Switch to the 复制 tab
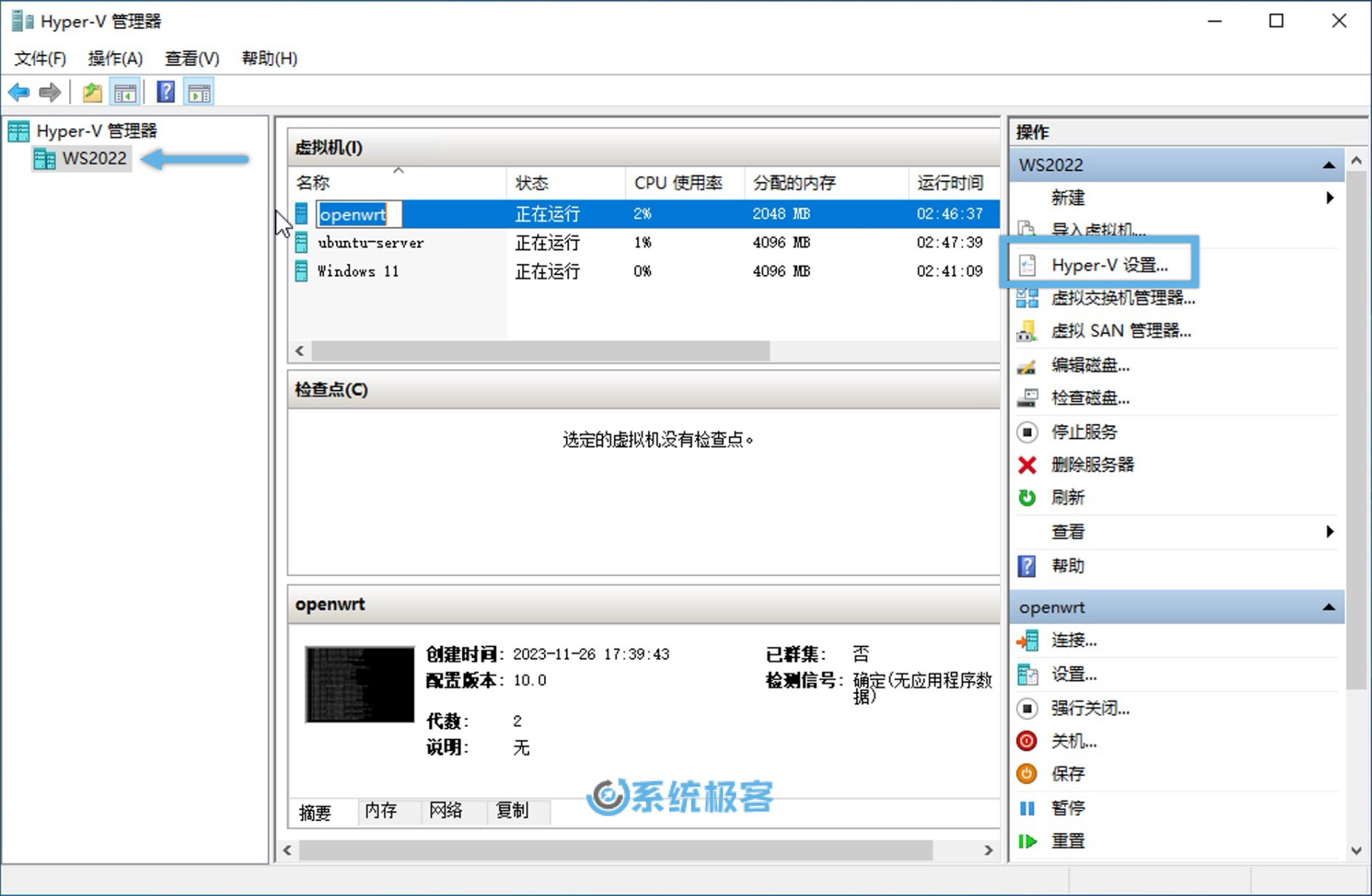 512,811
